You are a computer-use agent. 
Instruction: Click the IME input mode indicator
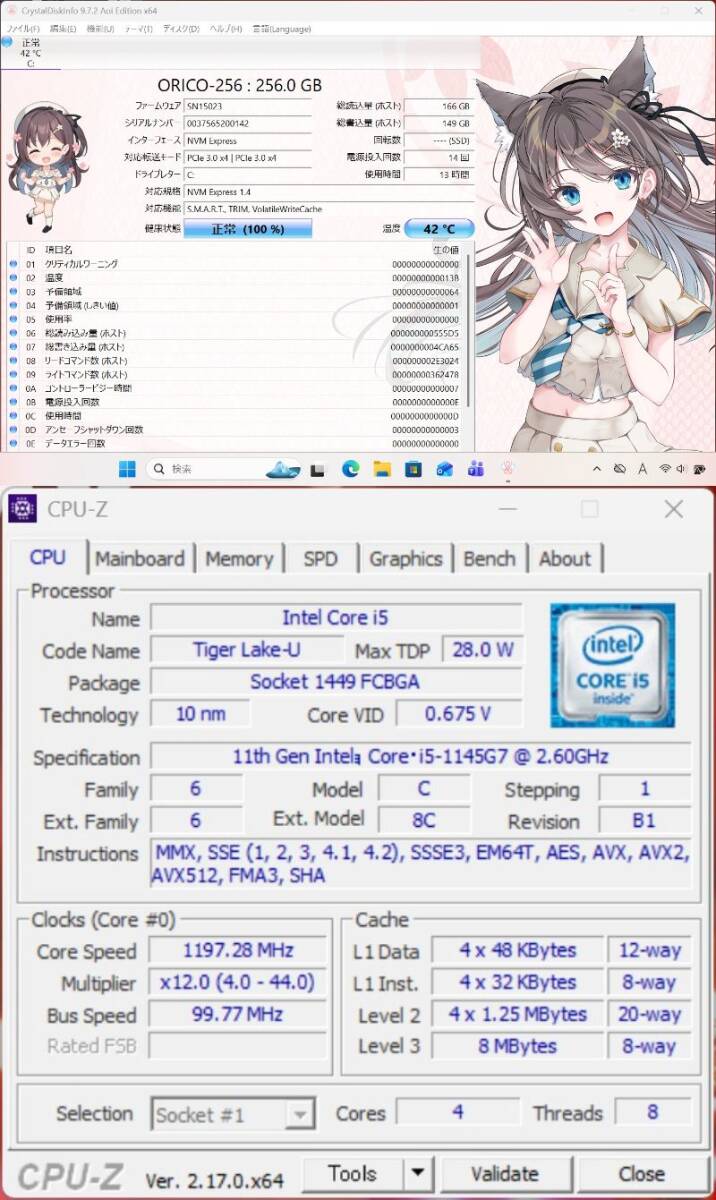tap(644, 468)
